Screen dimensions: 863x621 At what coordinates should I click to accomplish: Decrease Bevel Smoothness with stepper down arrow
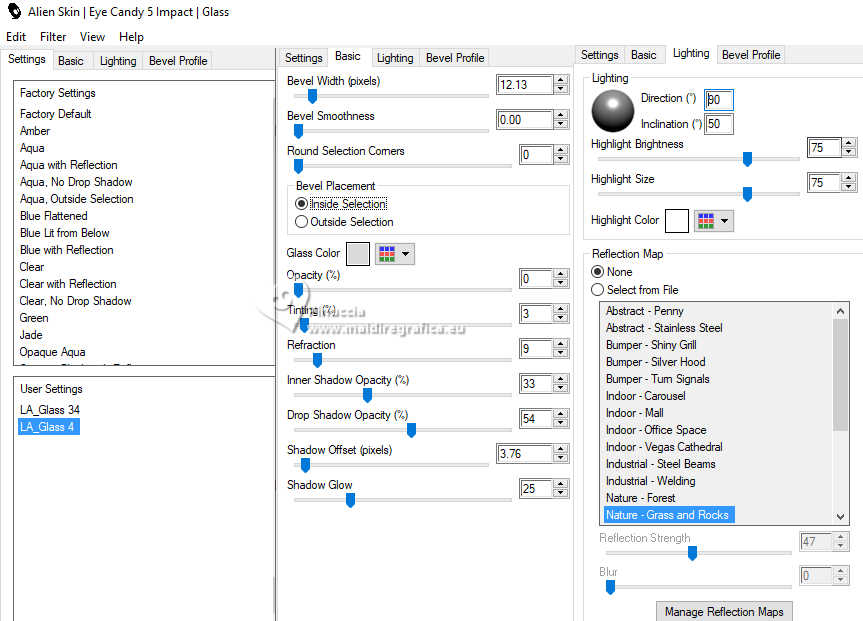[x=560, y=124]
